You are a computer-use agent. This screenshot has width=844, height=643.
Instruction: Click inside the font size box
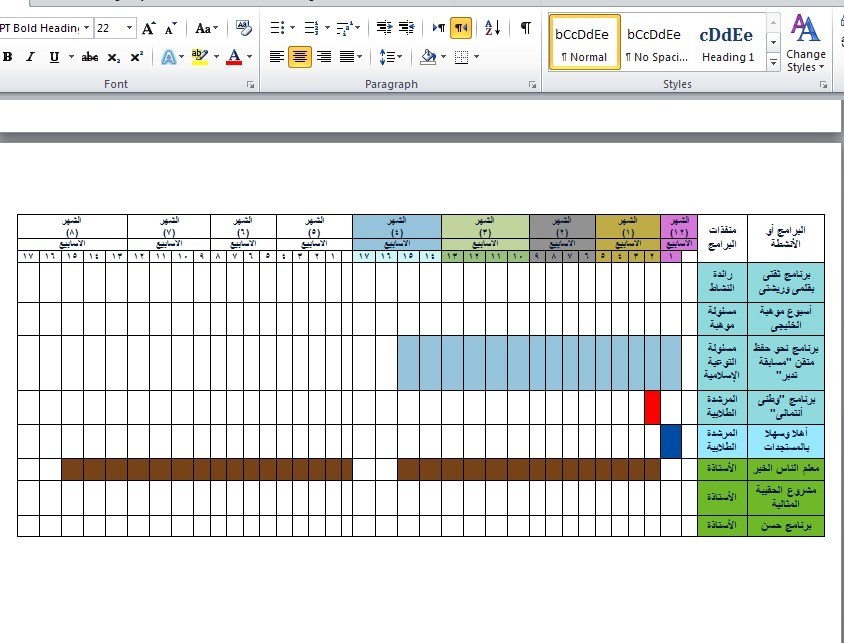click(x=109, y=28)
